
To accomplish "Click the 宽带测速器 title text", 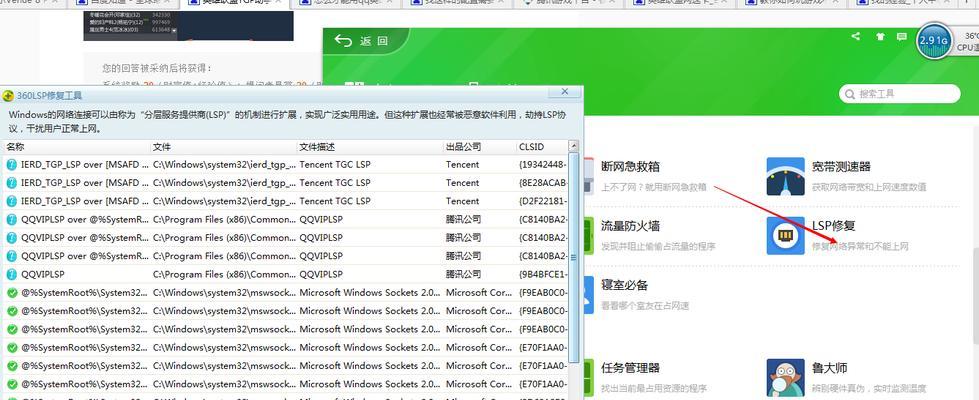I will [841, 167].
